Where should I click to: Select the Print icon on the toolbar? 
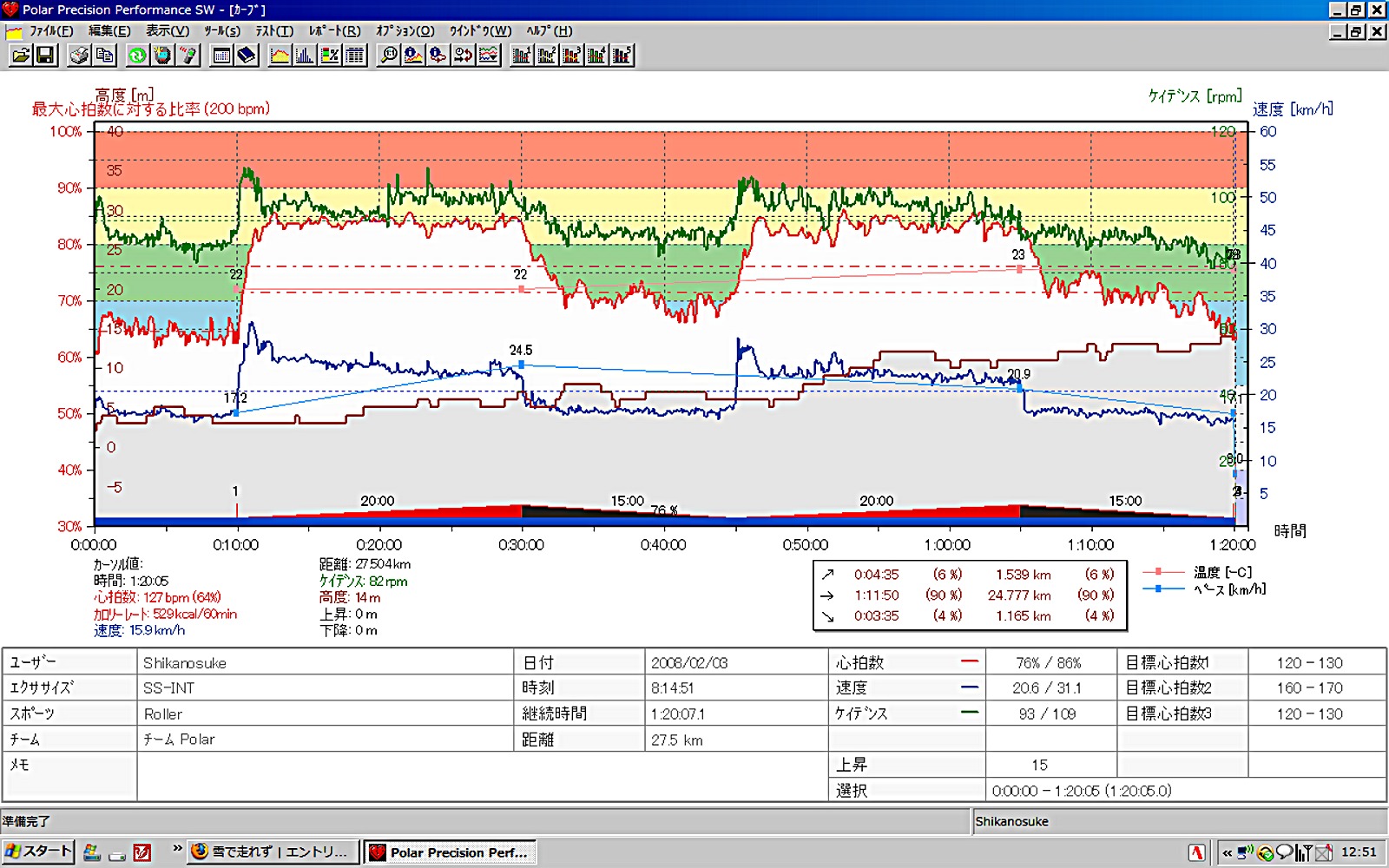[x=78, y=55]
